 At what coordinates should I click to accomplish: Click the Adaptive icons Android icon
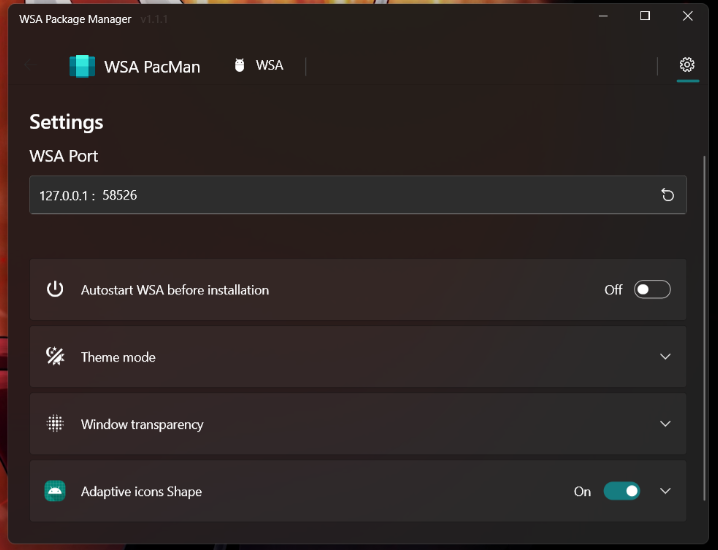[x=55, y=491]
